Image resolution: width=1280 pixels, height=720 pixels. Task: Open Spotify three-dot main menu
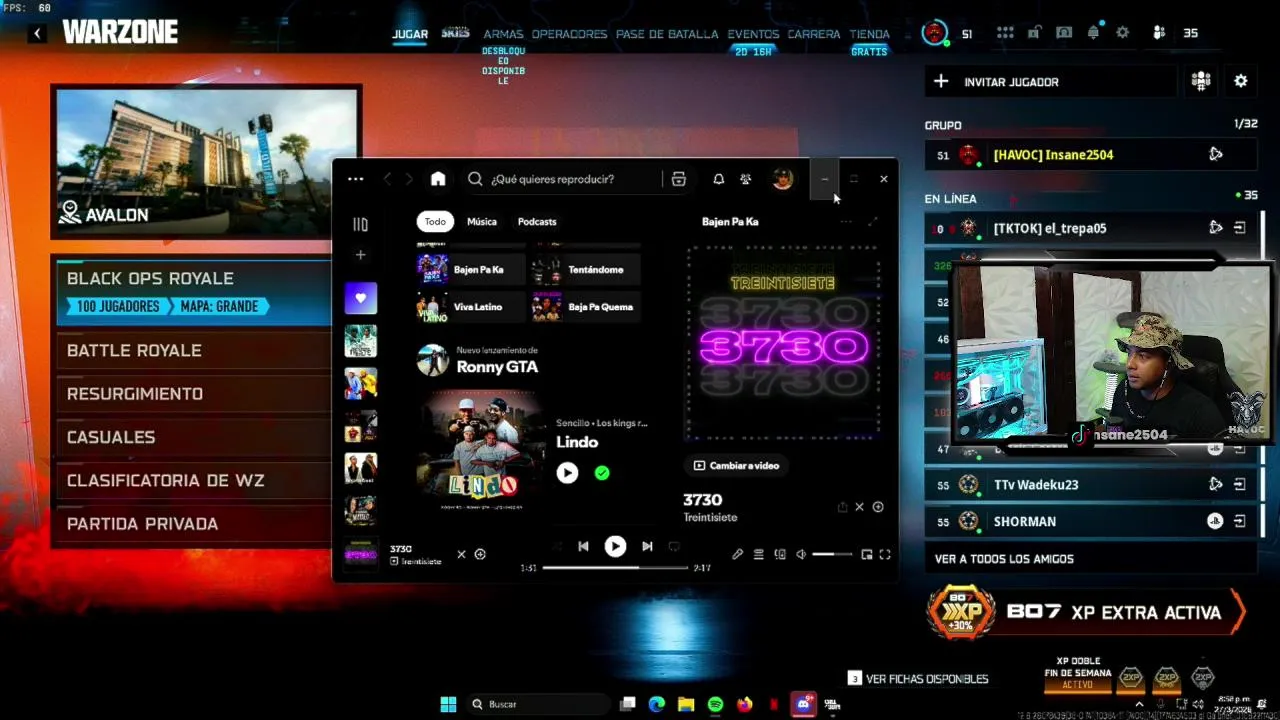(x=356, y=179)
